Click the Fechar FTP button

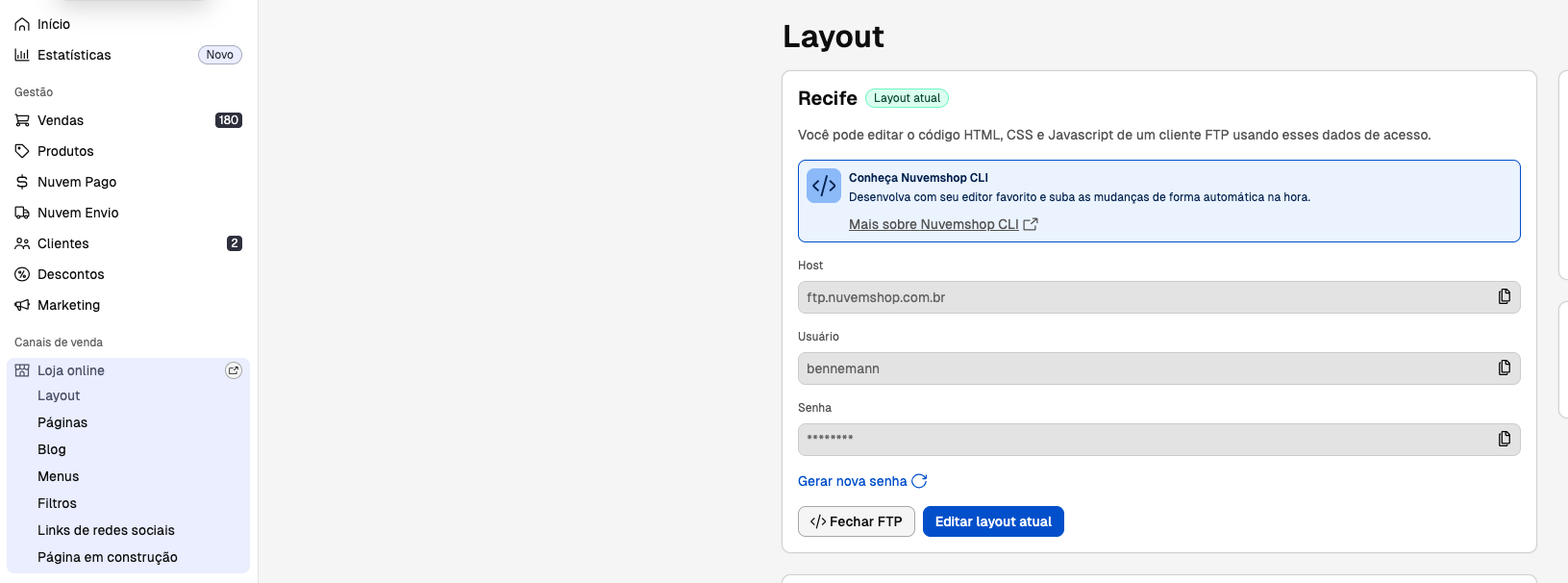tap(857, 521)
